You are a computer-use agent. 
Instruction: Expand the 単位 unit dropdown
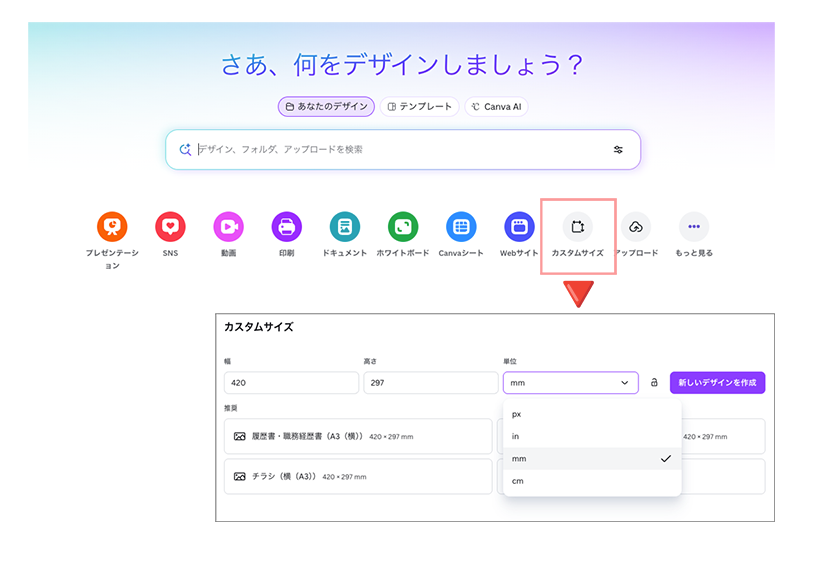pyautogui.click(x=570, y=383)
